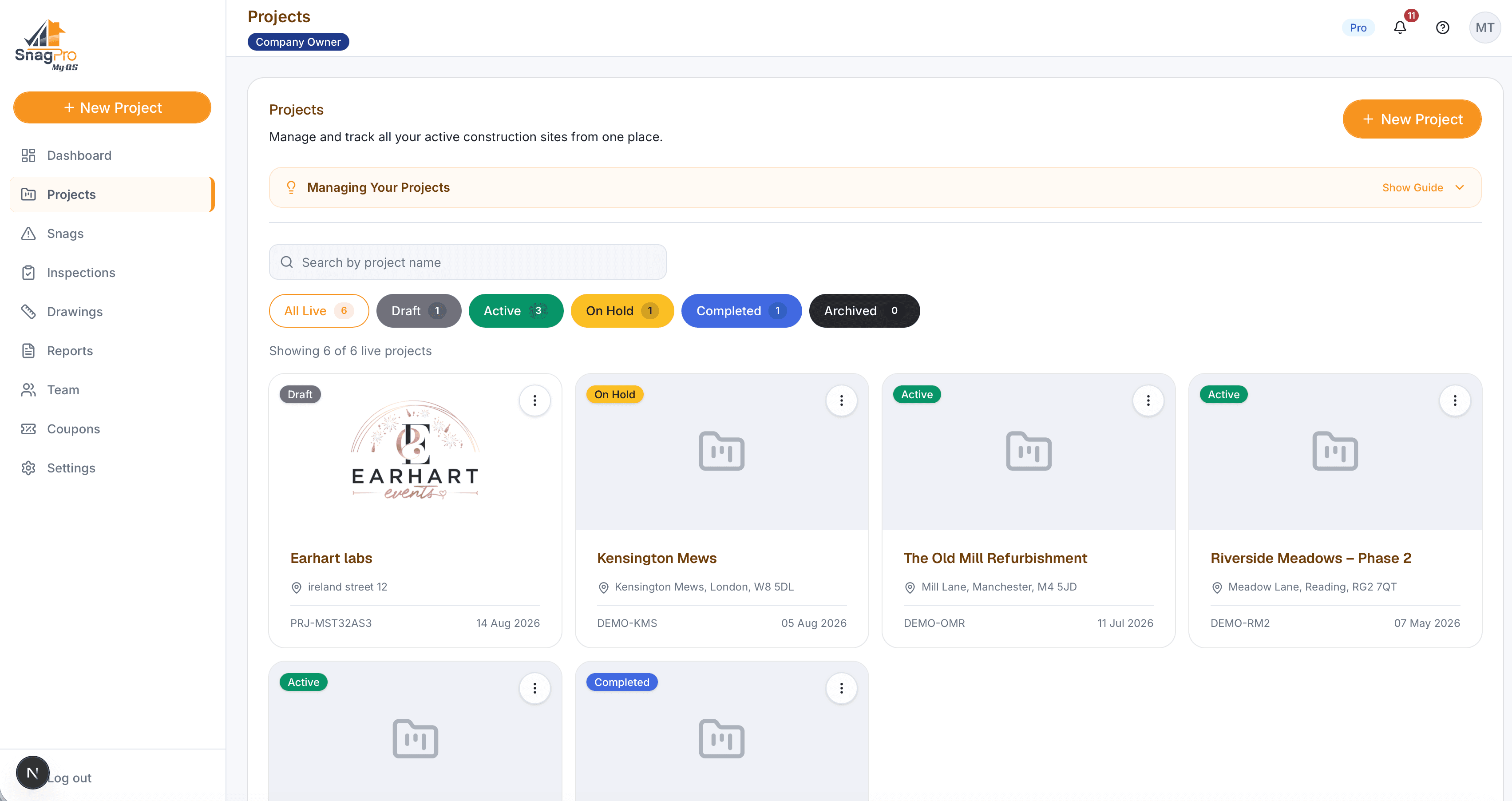Expand the Show Guide chevron
This screenshot has height=801, width=1512.
pos(1459,187)
